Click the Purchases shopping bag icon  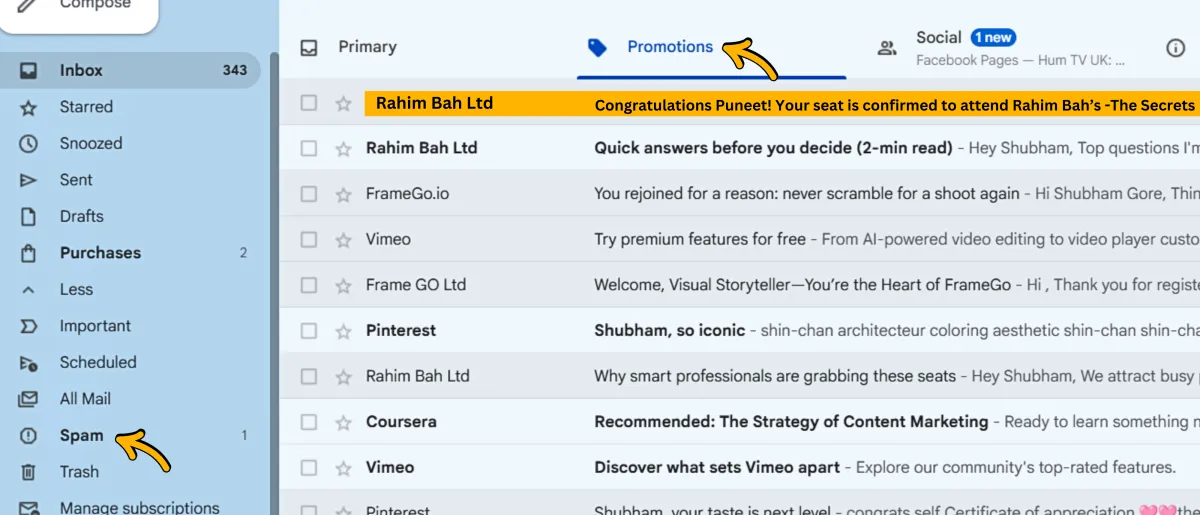[29, 253]
